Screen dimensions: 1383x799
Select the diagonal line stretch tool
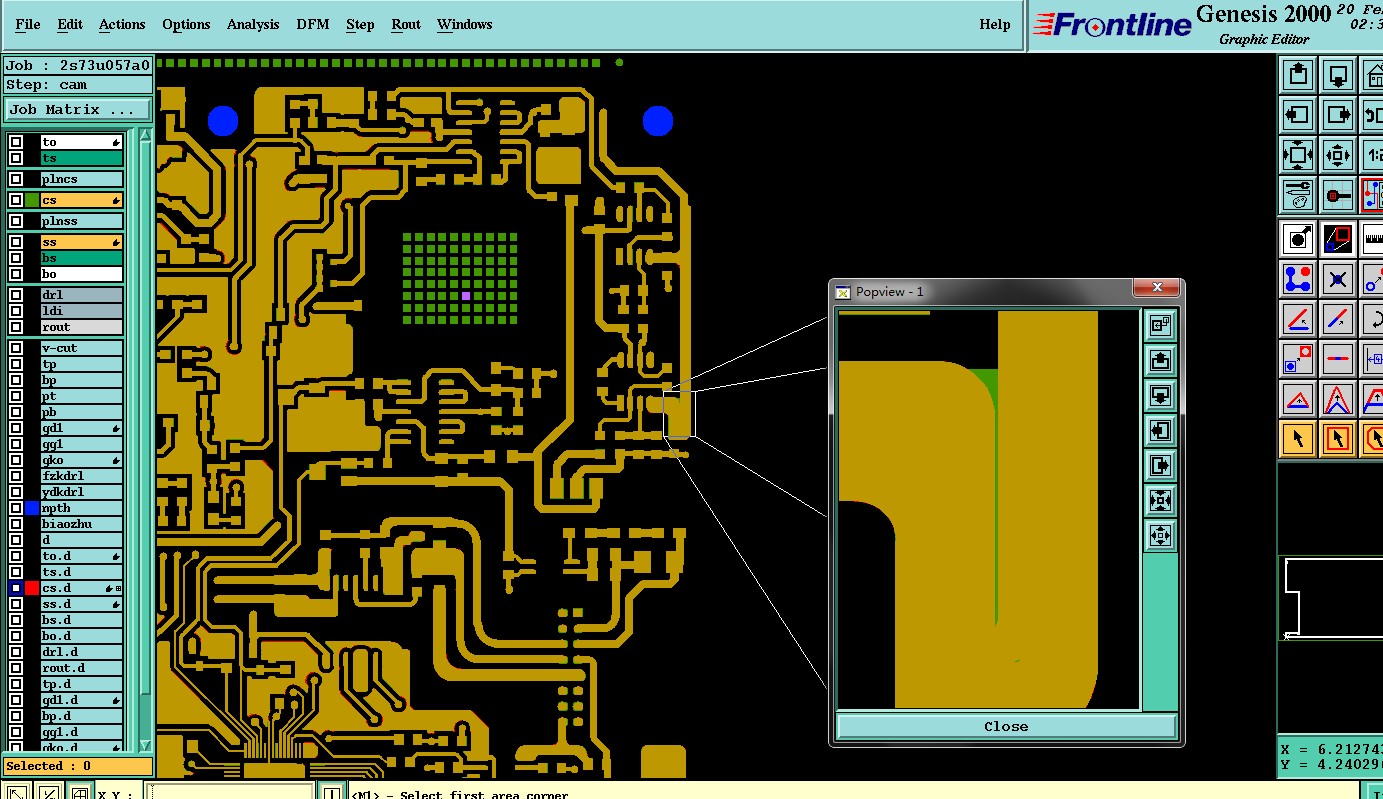(x=1338, y=319)
